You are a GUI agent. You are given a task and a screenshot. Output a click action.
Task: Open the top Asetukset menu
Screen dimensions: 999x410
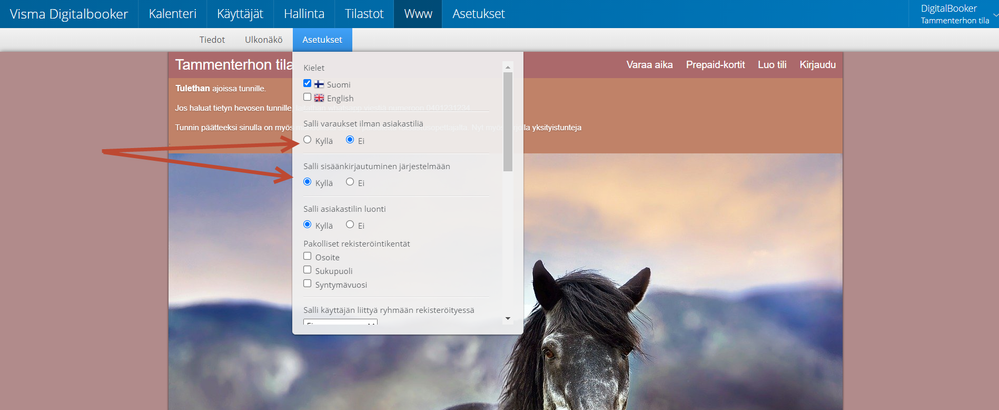point(478,14)
